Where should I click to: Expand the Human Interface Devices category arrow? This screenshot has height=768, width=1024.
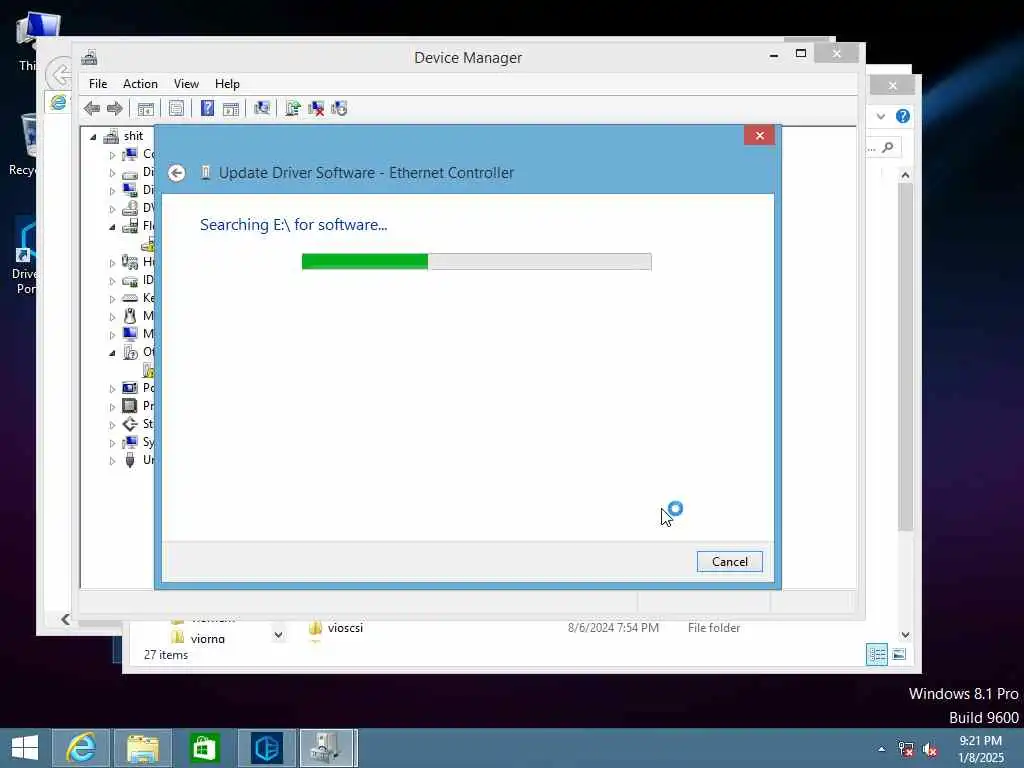[x=112, y=263]
